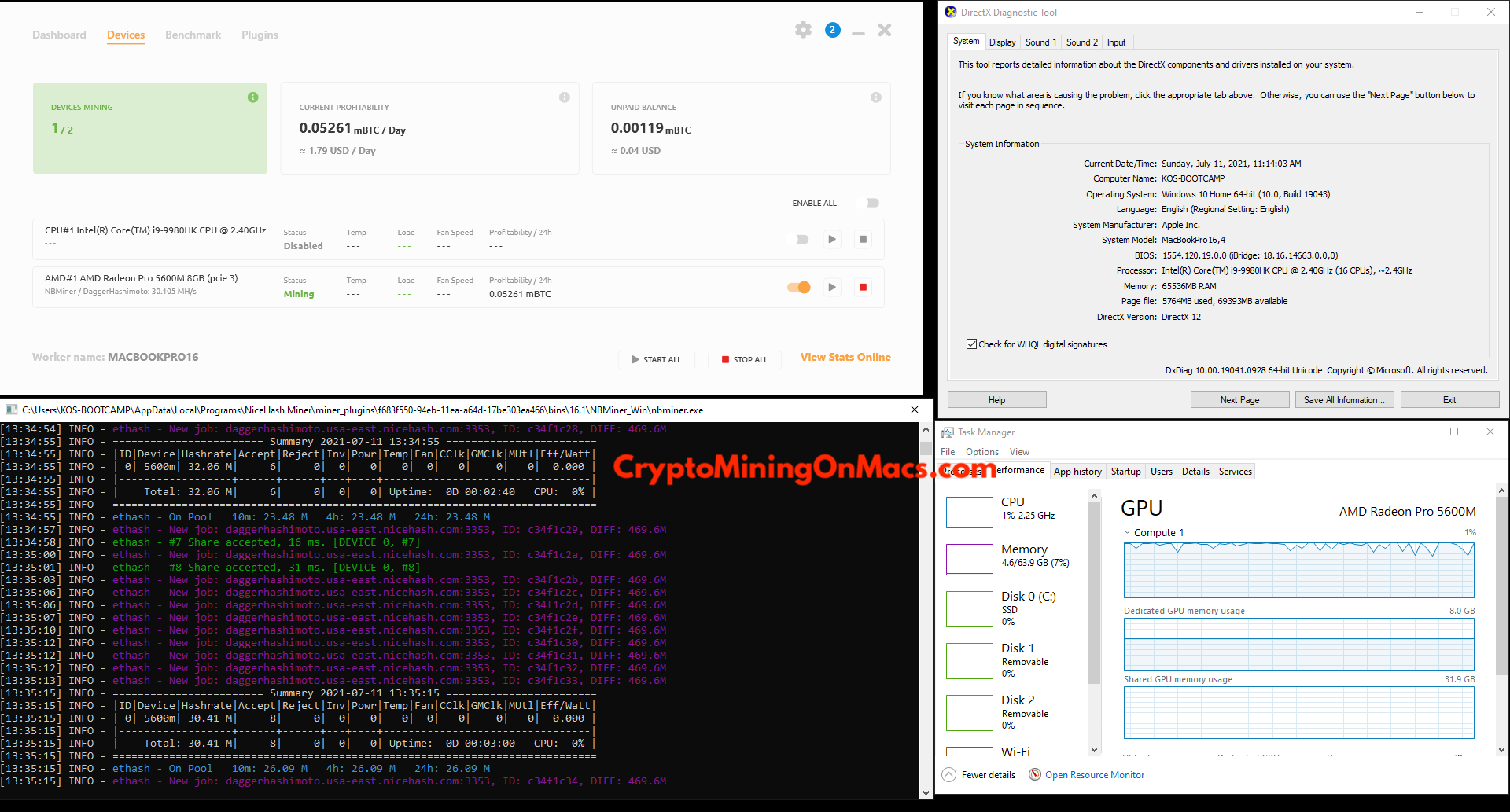Open Users tab in Task Manager

click(1162, 472)
